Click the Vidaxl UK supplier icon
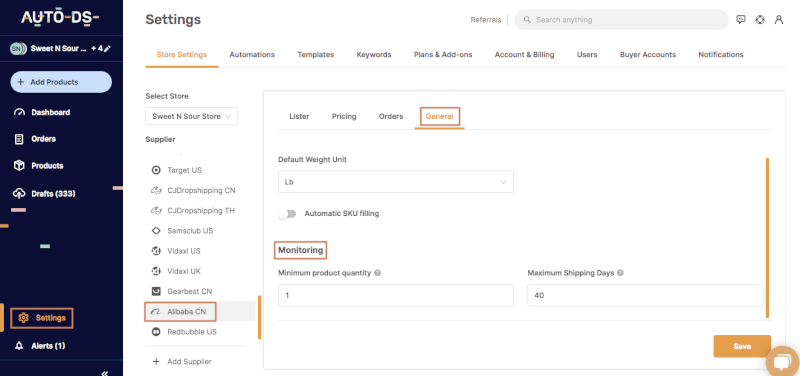The height and width of the screenshot is (376, 800). click(x=157, y=271)
